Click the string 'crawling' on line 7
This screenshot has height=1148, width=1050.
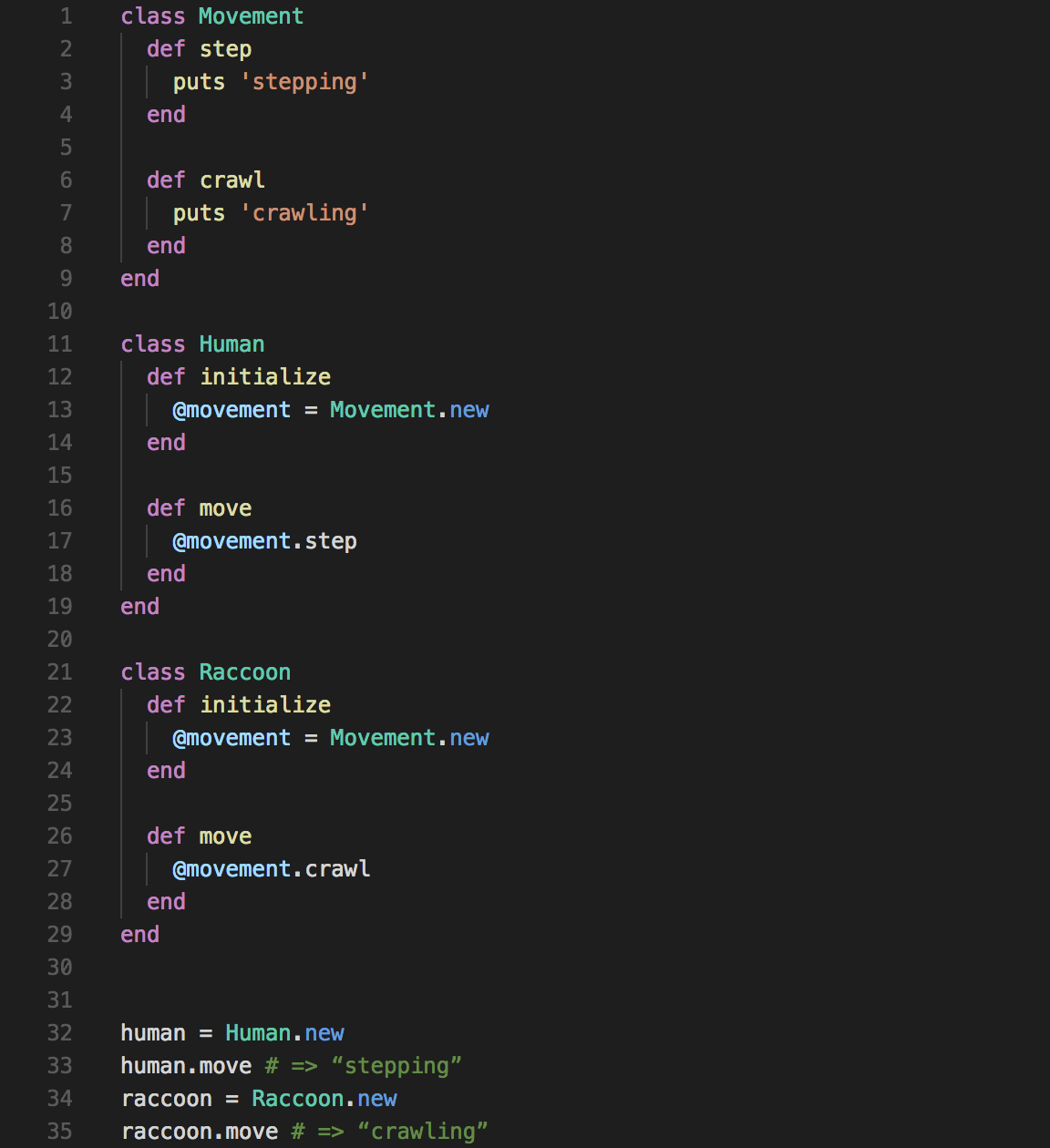click(x=304, y=213)
